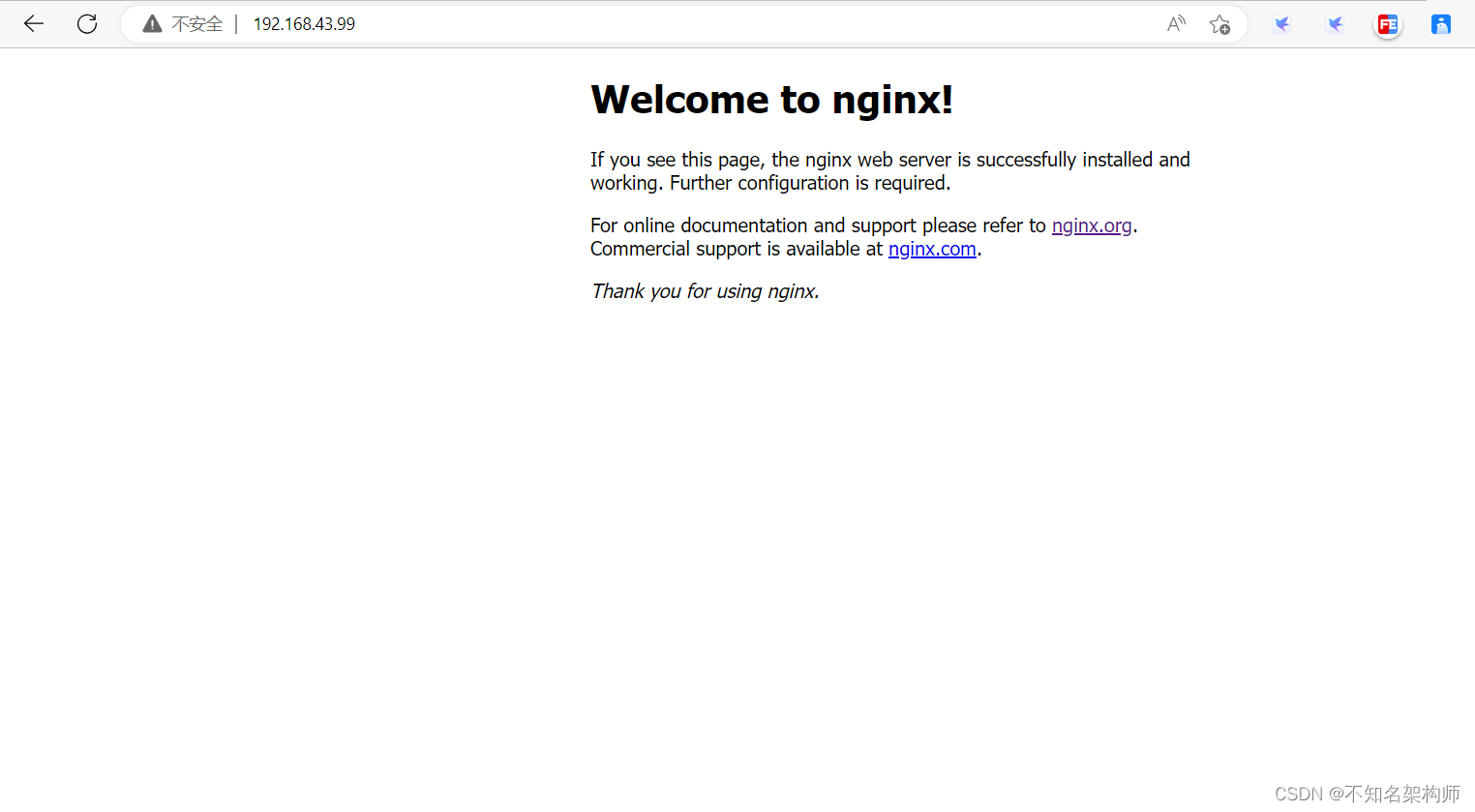Image resolution: width=1475 pixels, height=812 pixels.
Task: Click text "For online documentation and support please refer to"
Action: coord(818,226)
